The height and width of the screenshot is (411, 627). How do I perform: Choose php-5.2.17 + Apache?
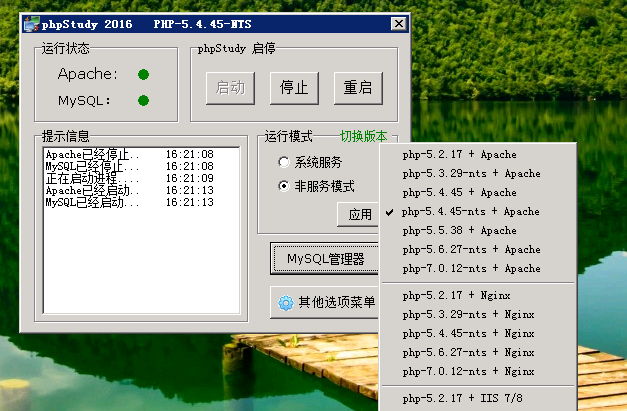click(x=478, y=155)
